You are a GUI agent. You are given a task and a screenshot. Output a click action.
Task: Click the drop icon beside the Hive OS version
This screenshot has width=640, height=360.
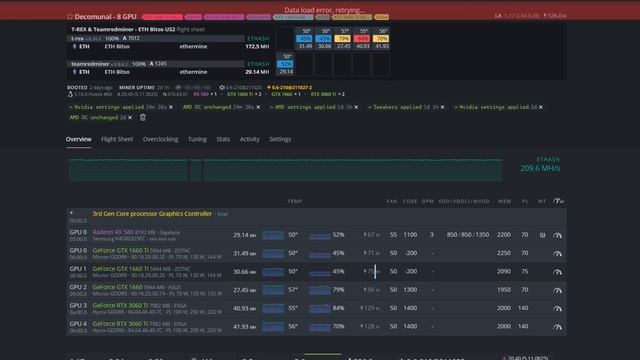[x=70, y=94]
